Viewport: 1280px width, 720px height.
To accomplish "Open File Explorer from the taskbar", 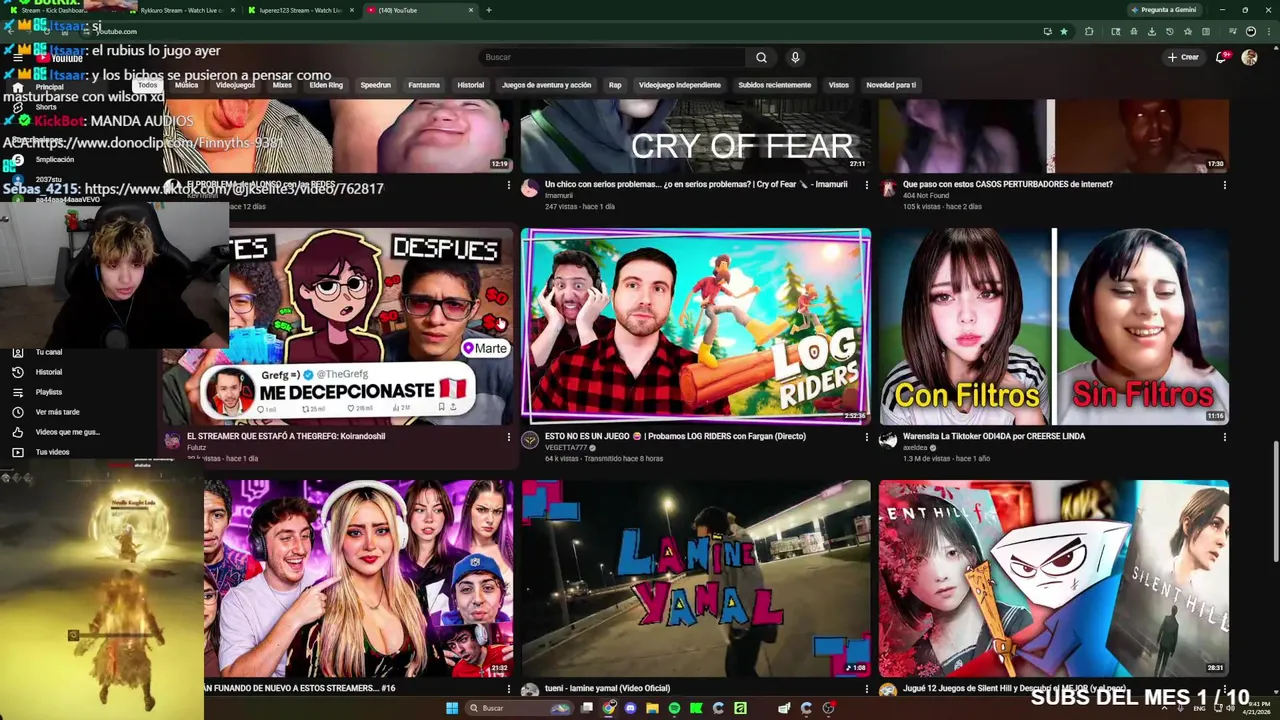I will point(652,708).
